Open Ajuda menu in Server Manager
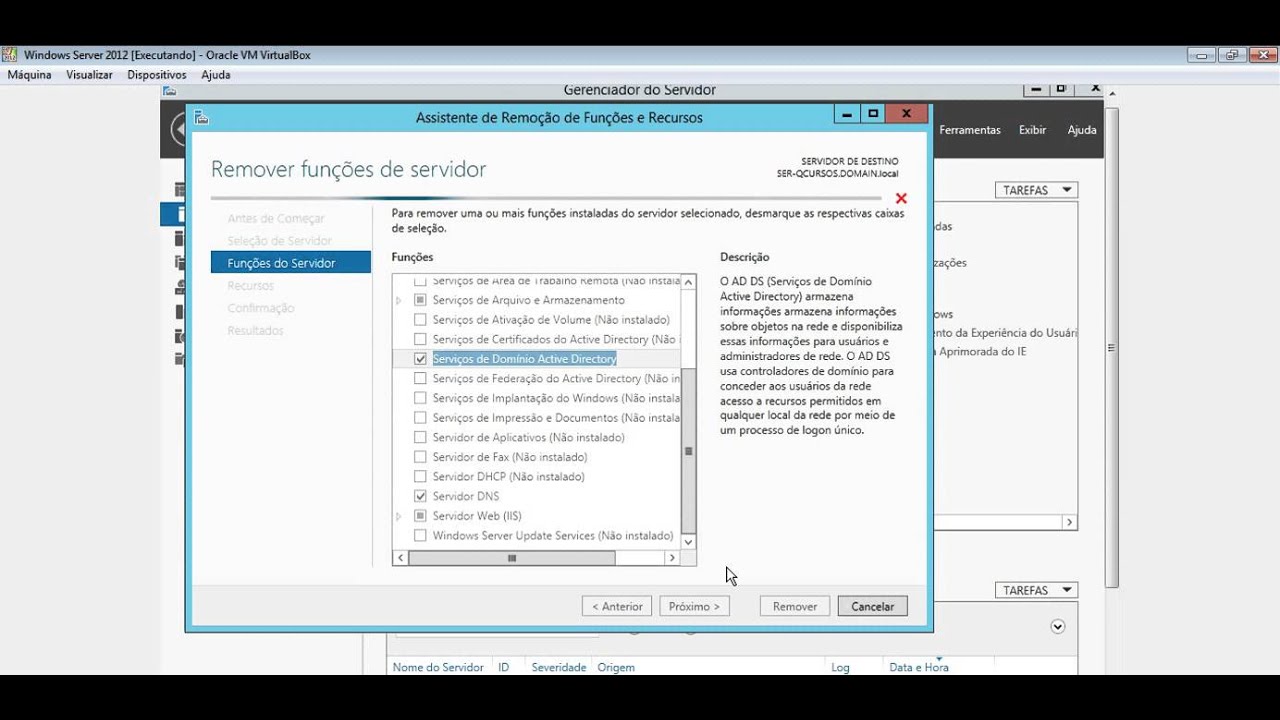 pos(1082,130)
